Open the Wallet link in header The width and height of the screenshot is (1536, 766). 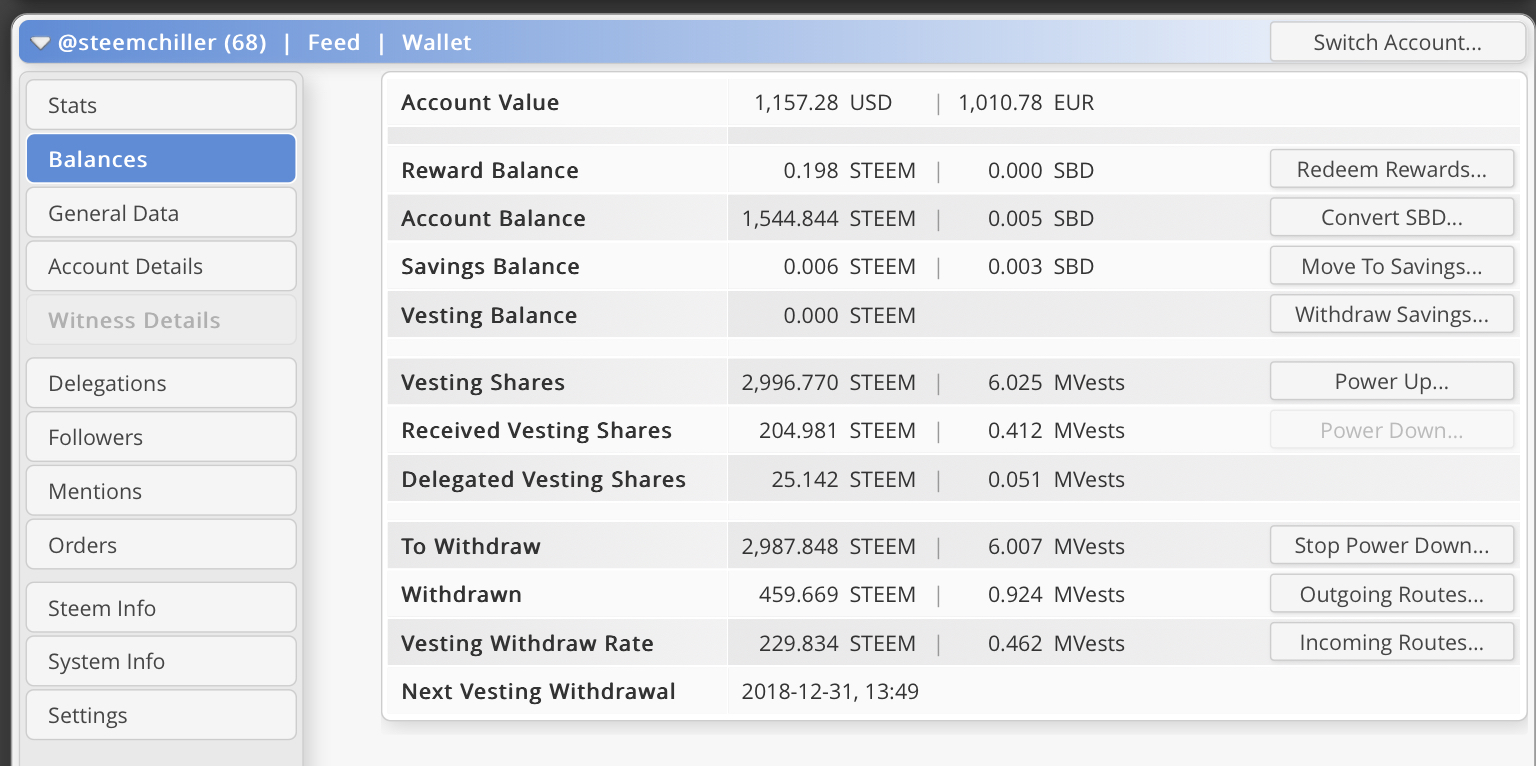437,43
